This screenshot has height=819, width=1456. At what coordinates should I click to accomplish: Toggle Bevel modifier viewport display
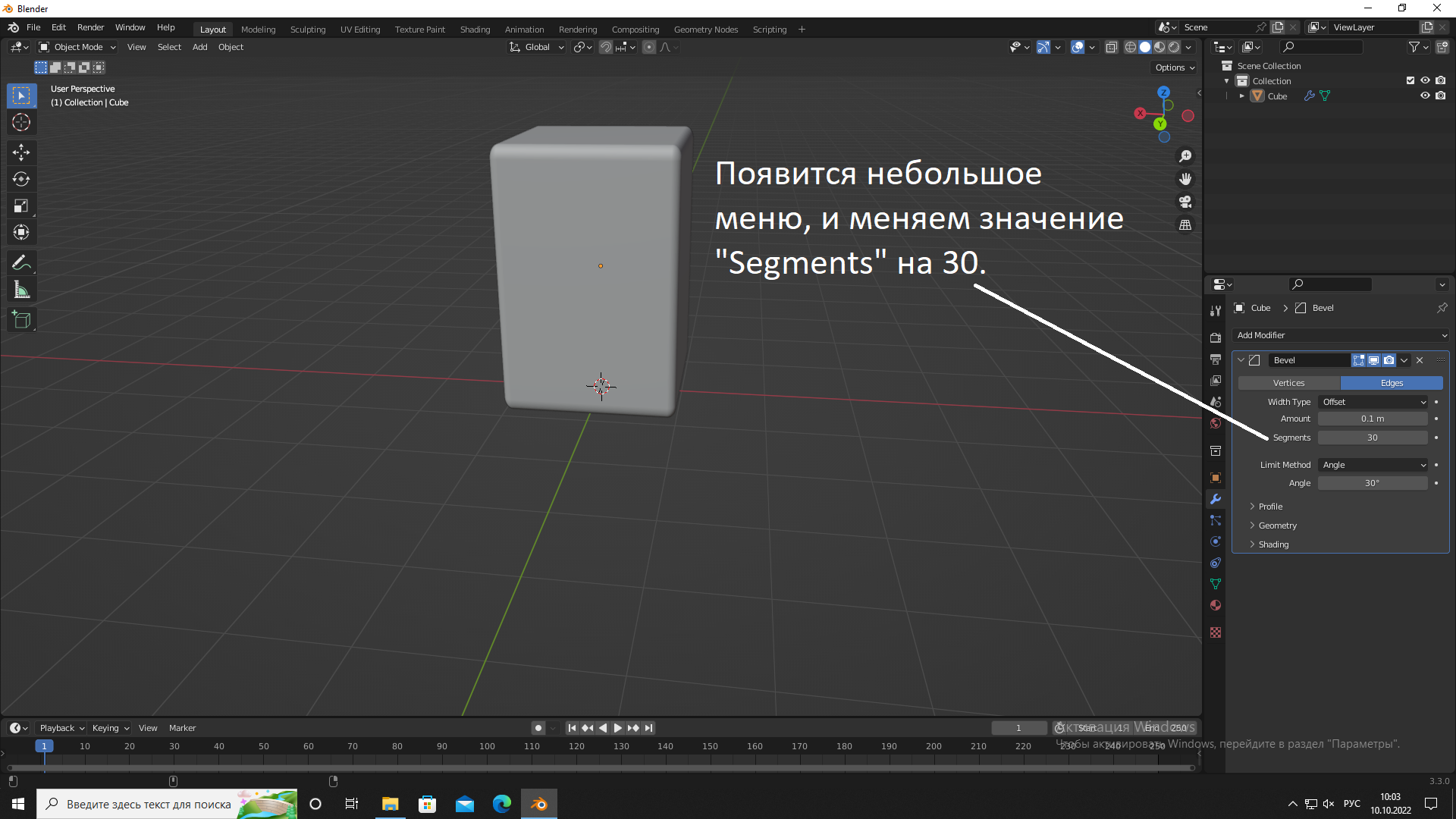pos(1373,360)
